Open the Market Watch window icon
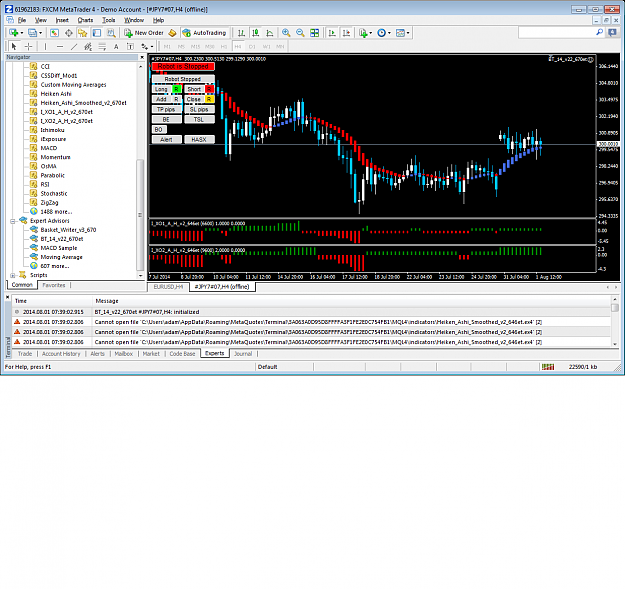 [x=55, y=33]
